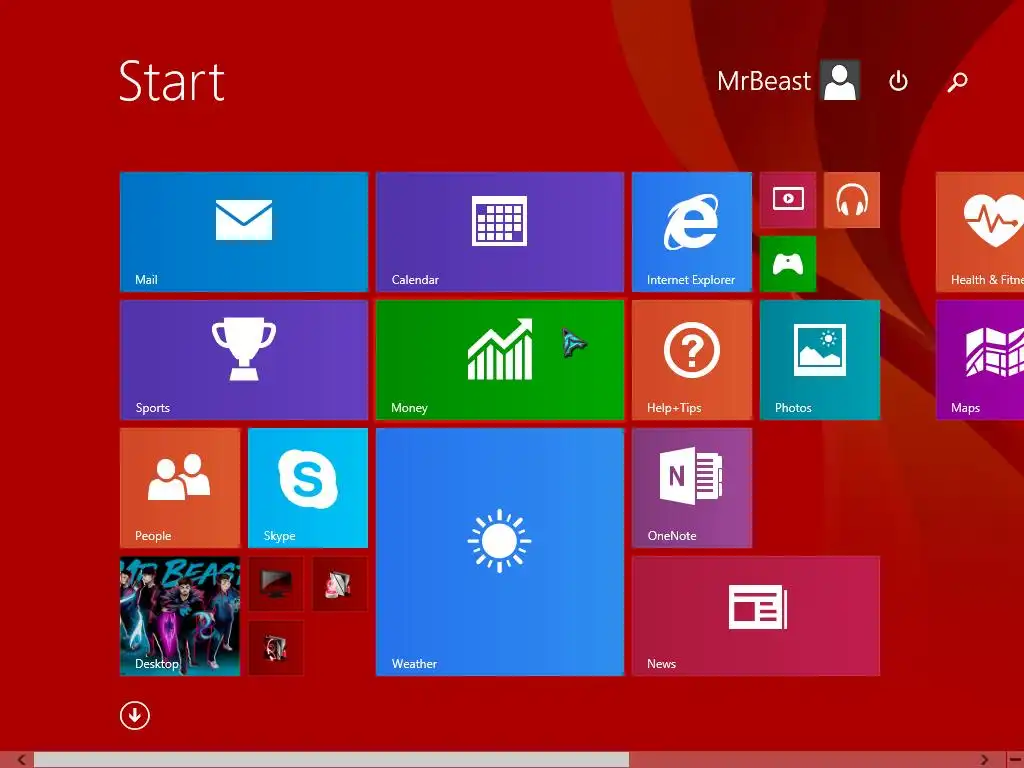Open the OneNote tile
The width and height of the screenshot is (1024, 768).
coord(692,488)
